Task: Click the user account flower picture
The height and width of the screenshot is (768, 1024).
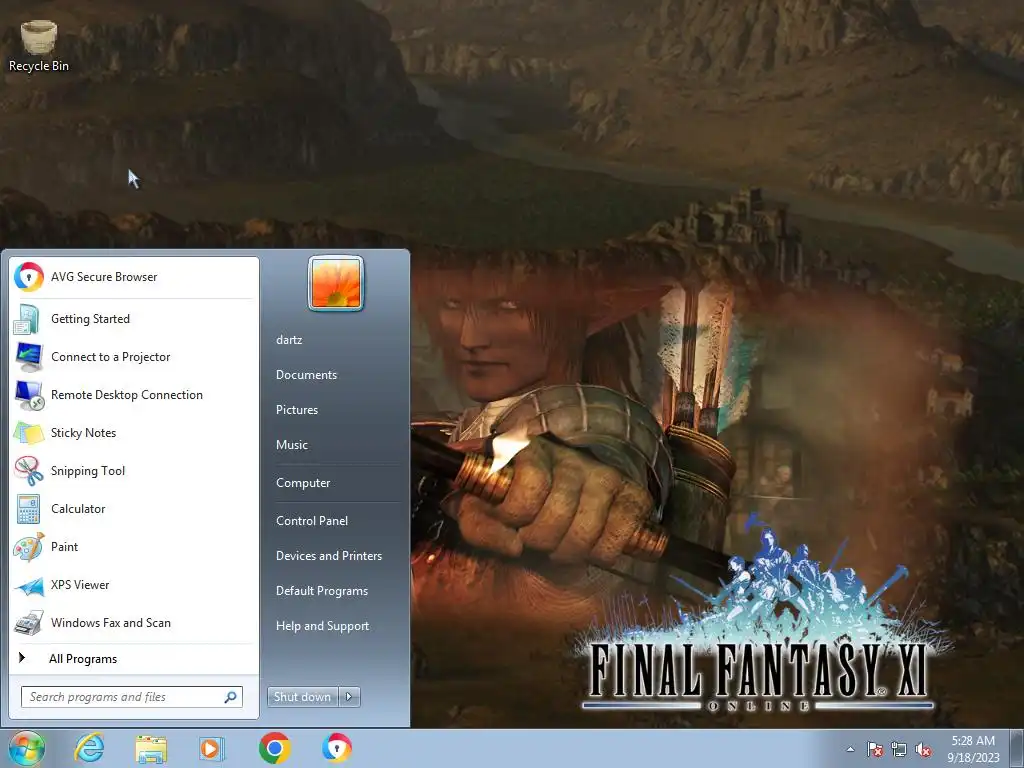Action: 336,283
